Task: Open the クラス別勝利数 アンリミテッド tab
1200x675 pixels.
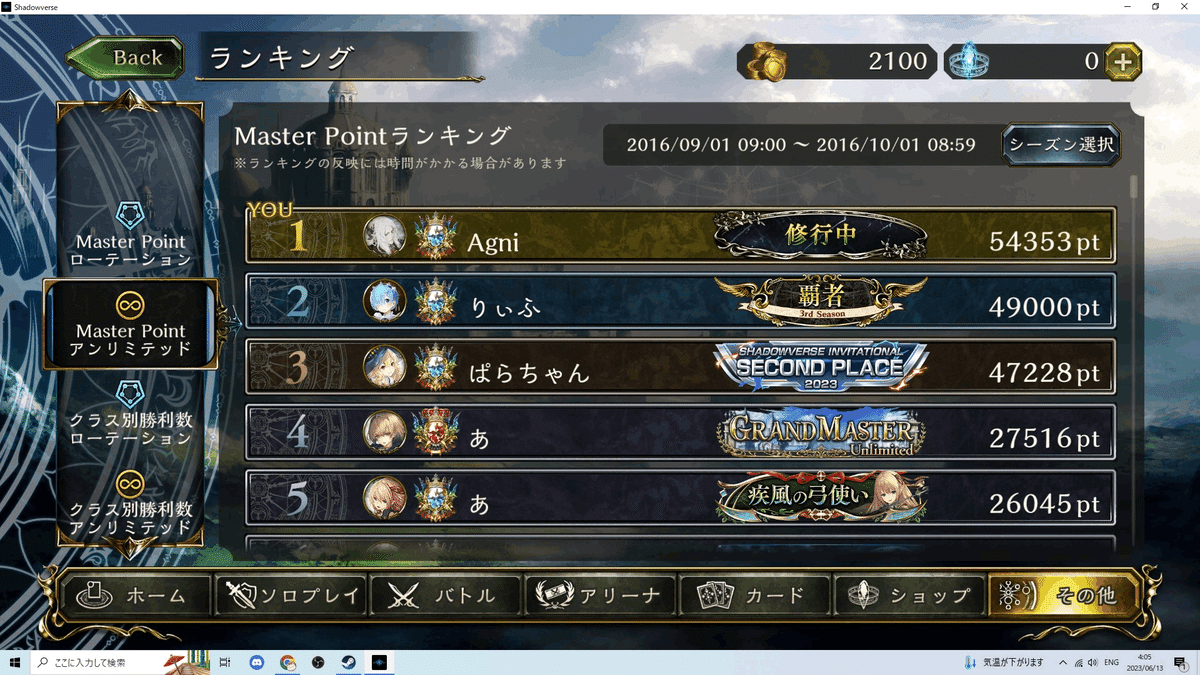Action: coord(131,503)
